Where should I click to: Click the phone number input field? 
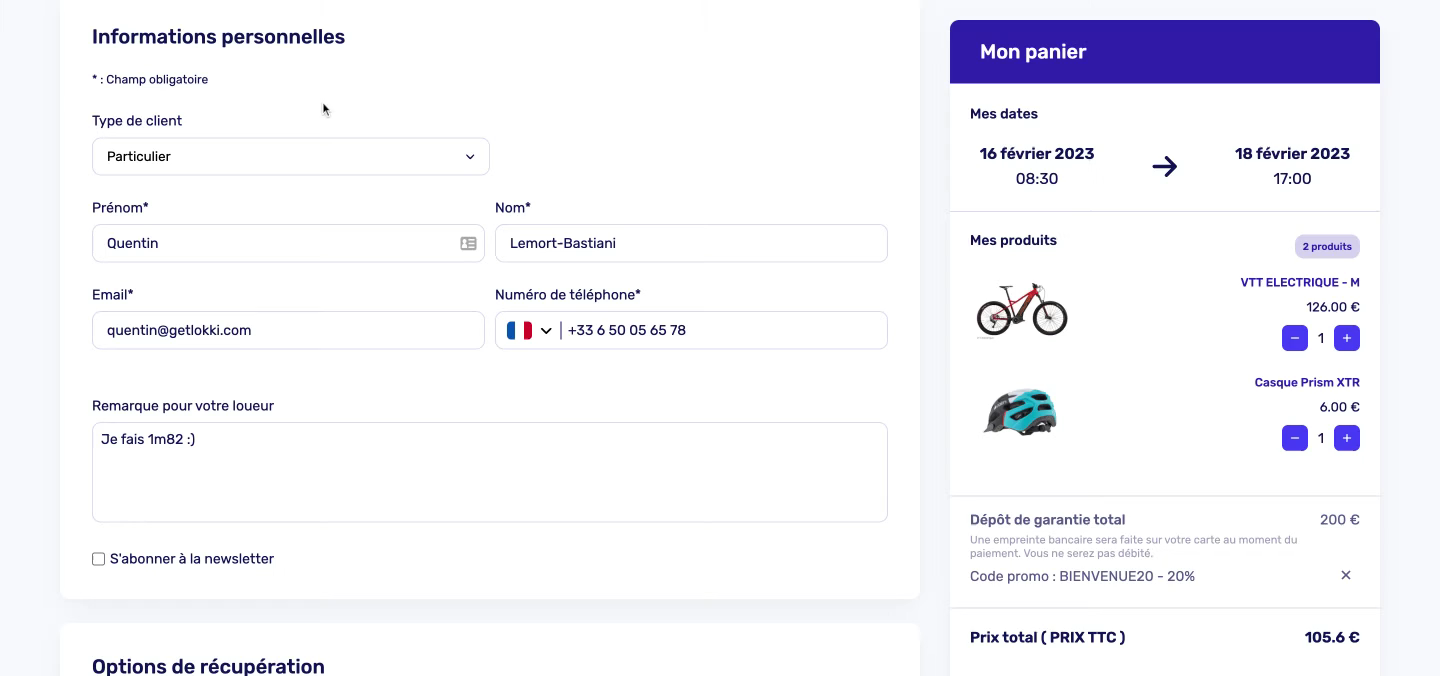coord(724,330)
